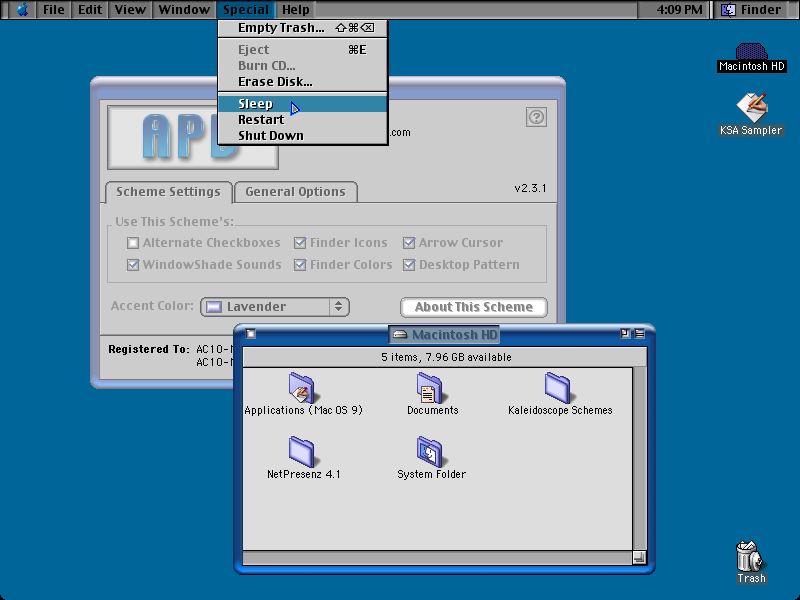Screen dimensions: 800x600
Task: Choose Restart from the Special menu
Action: (x=303, y=119)
